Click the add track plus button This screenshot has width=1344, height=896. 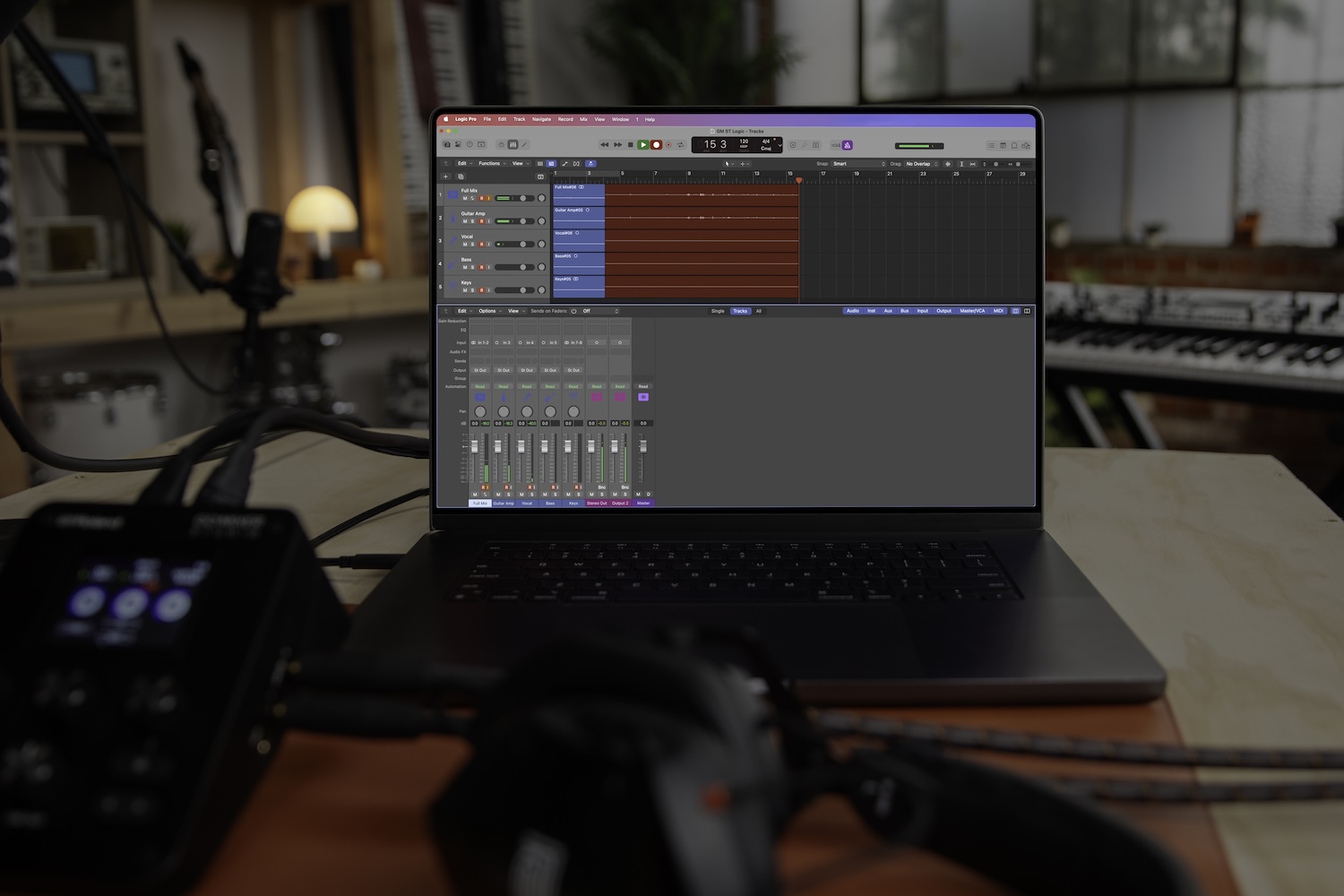tap(446, 177)
